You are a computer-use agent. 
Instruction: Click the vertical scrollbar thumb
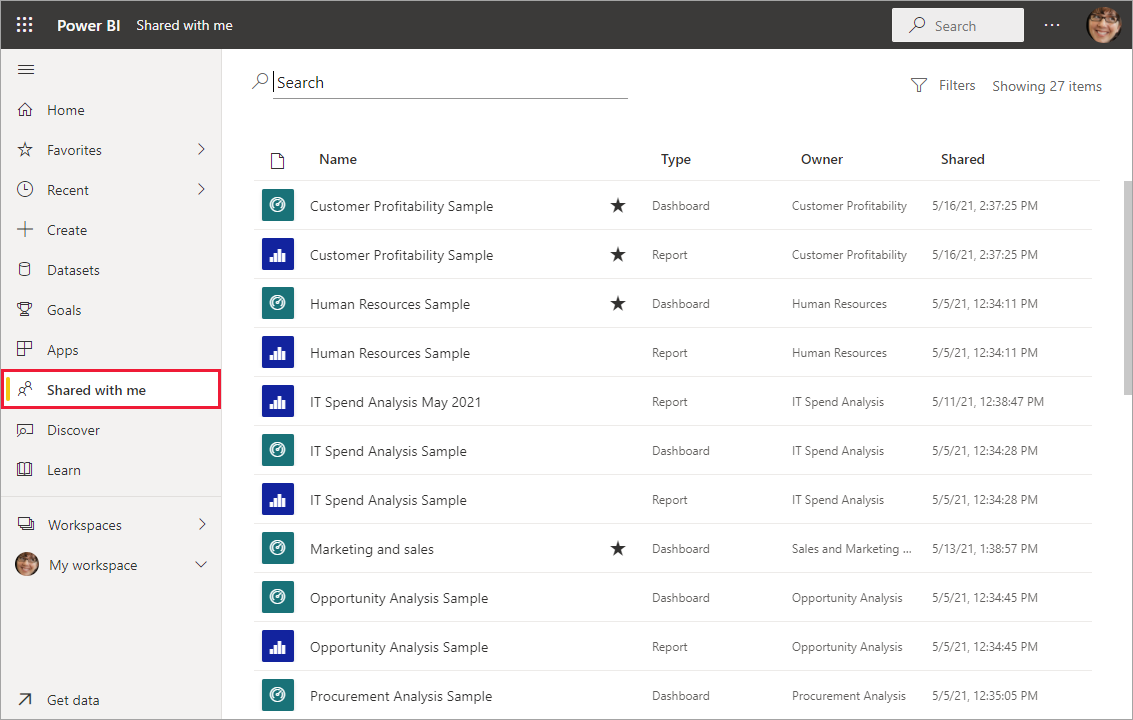[1127, 288]
